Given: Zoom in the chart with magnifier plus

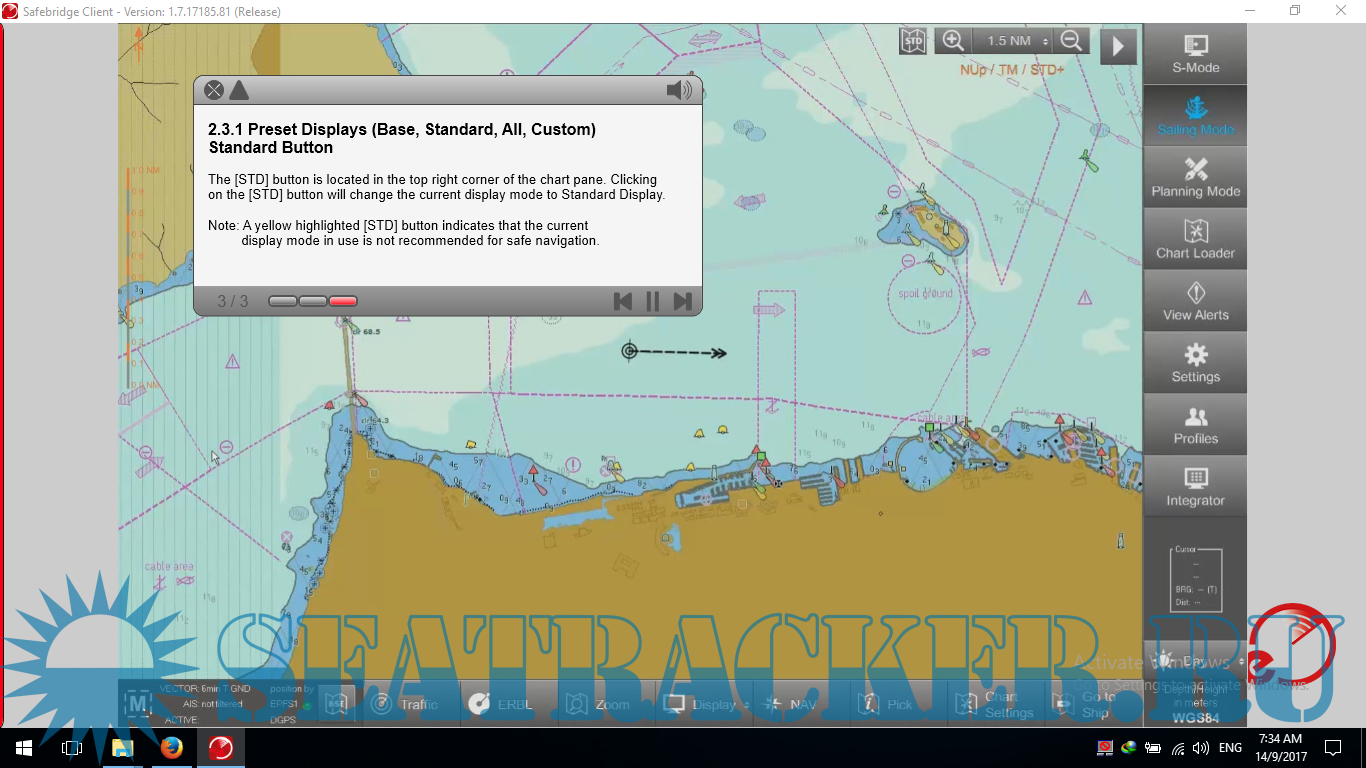Looking at the screenshot, I should pyautogui.click(x=953, y=41).
